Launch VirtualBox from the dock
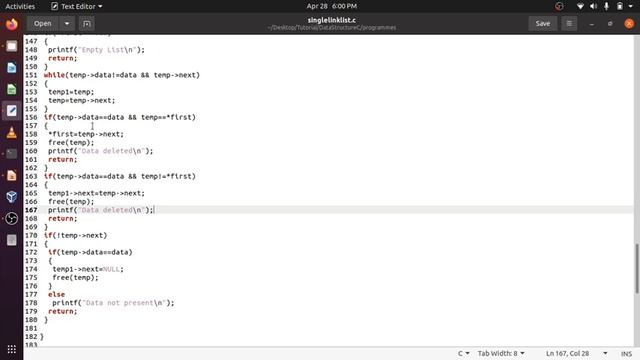The width and height of the screenshot is (640, 360). (11, 197)
